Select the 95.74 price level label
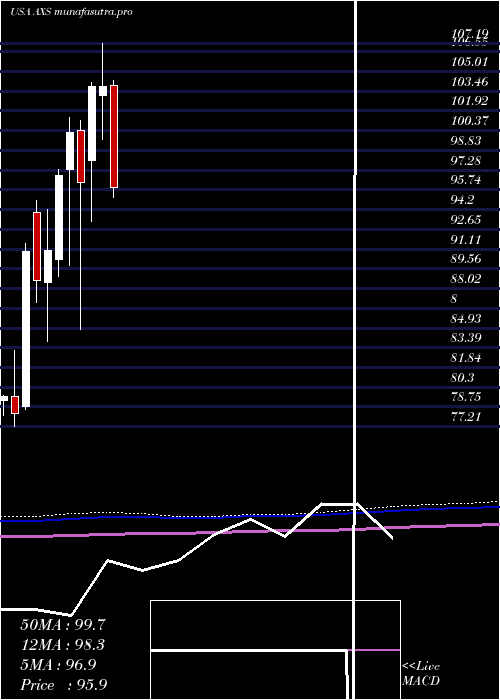This screenshot has width=500, height=700. (x=466, y=180)
